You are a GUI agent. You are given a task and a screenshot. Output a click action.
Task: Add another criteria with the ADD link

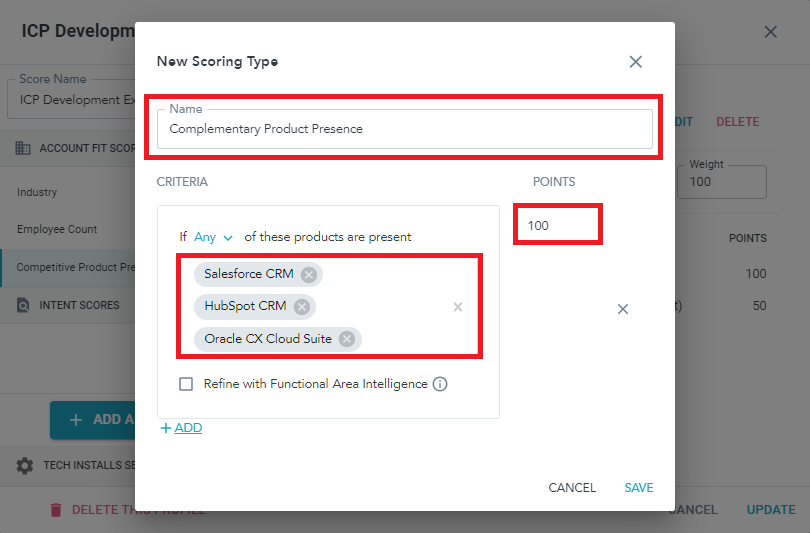[x=181, y=428]
